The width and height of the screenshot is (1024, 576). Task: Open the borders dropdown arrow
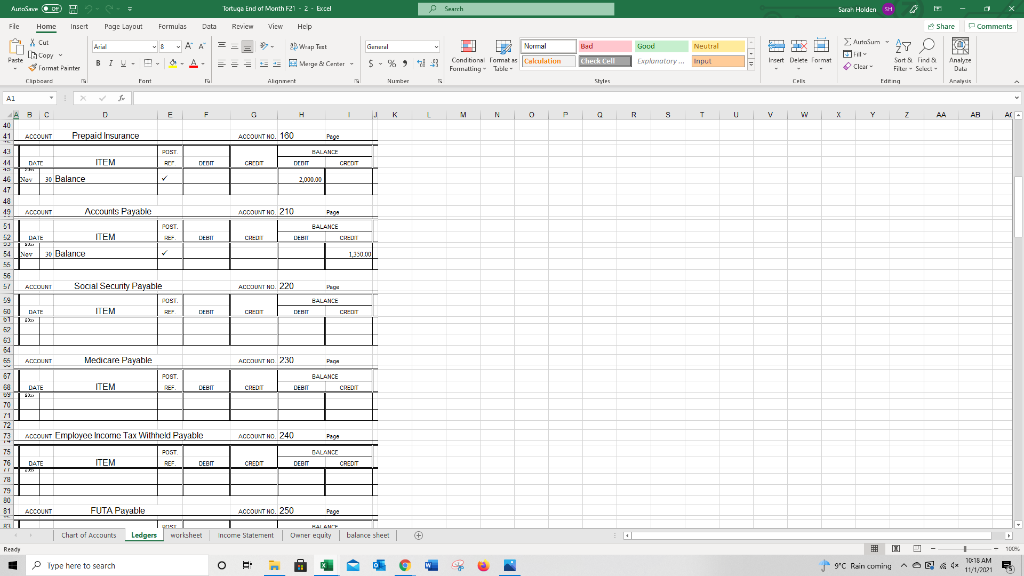[157, 64]
